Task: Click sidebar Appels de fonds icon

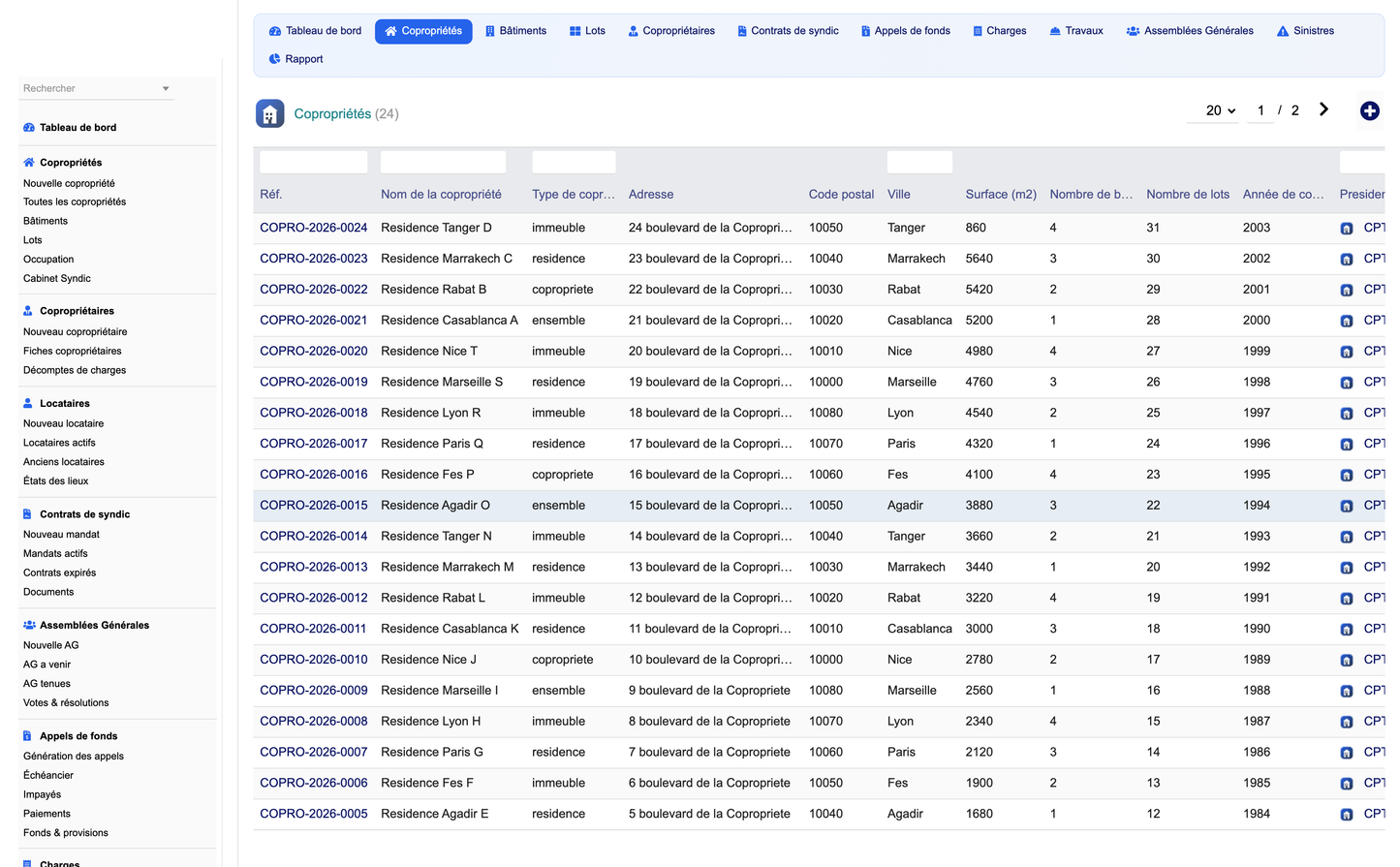Action: [28, 736]
